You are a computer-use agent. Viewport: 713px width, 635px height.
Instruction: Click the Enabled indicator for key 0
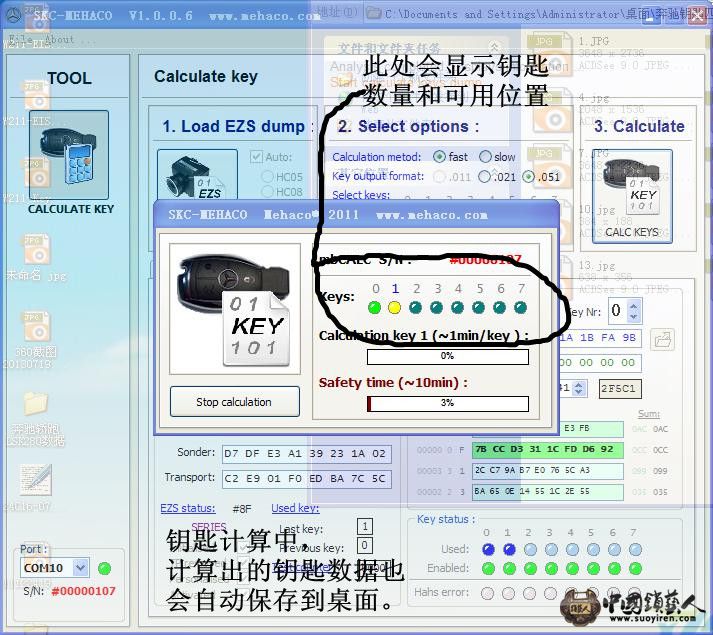(x=488, y=569)
